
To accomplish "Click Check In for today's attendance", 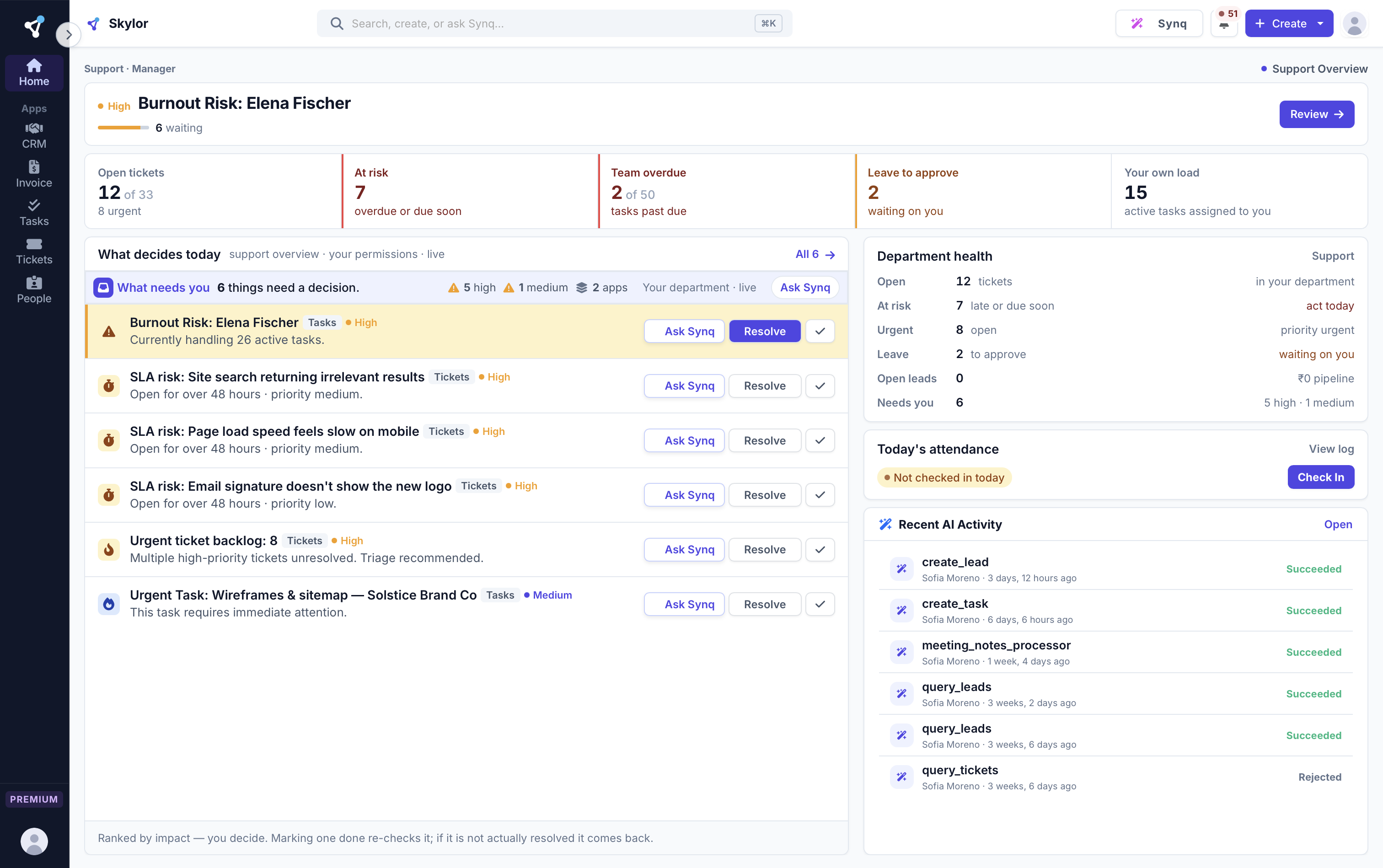I will [x=1320, y=477].
